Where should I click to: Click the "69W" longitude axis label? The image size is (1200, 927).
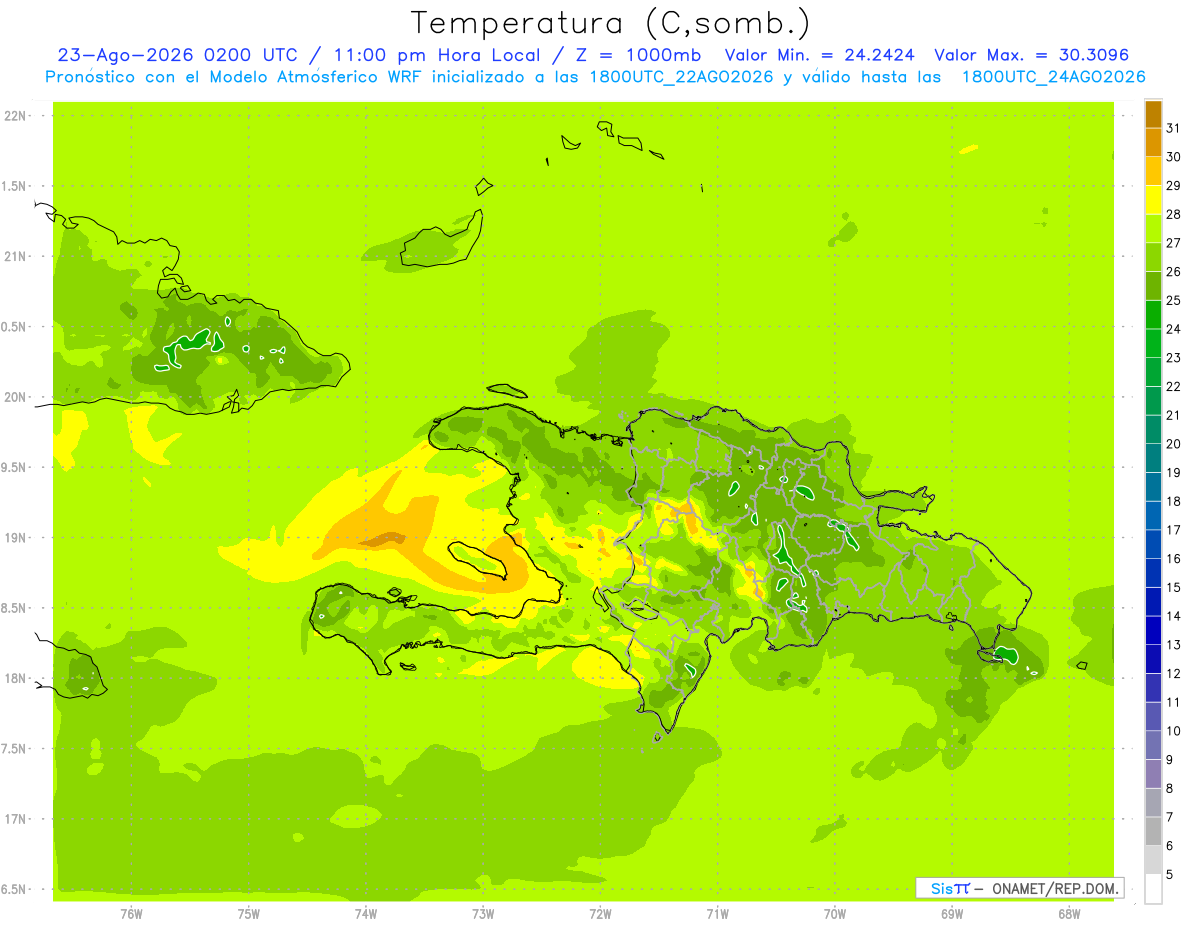tap(952, 913)
